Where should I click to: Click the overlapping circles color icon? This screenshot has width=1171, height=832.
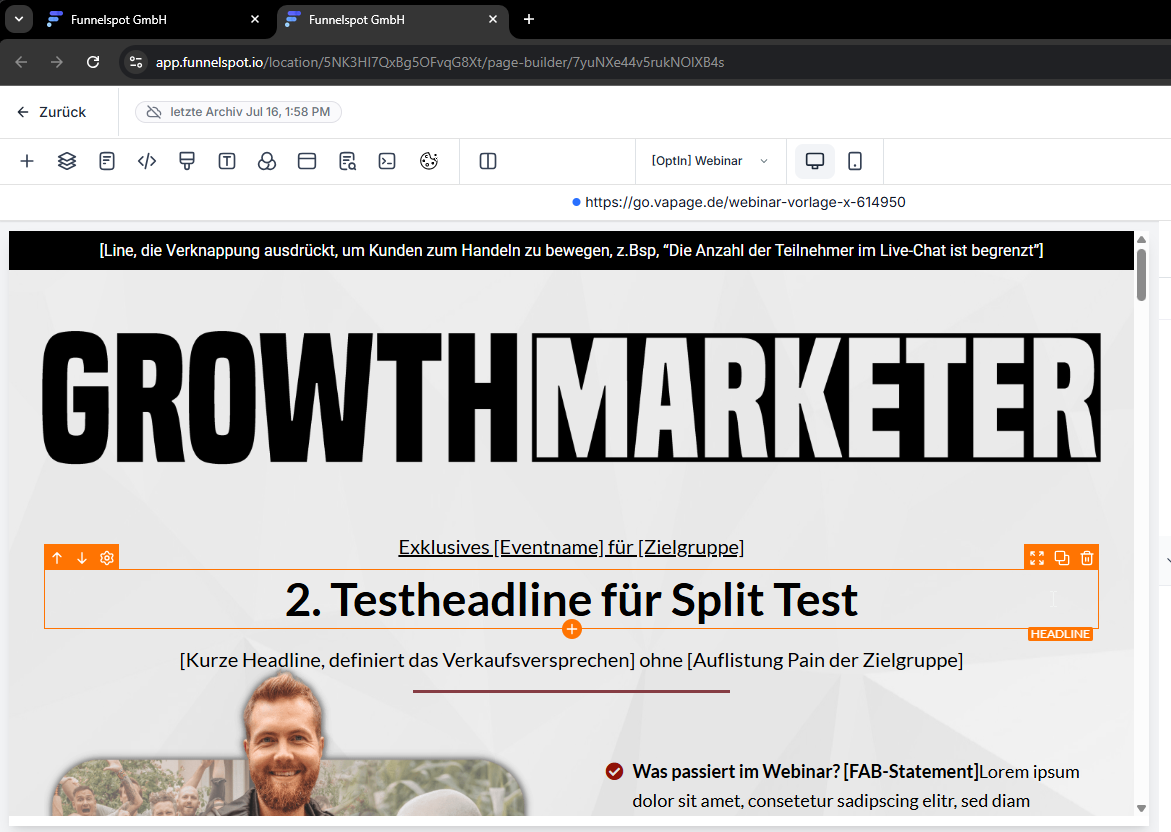coord(267,161)
